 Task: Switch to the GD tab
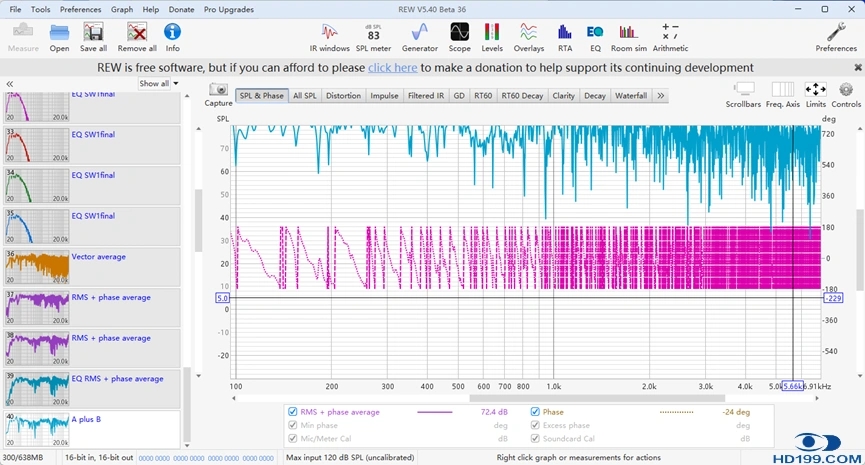click(459, 95)
